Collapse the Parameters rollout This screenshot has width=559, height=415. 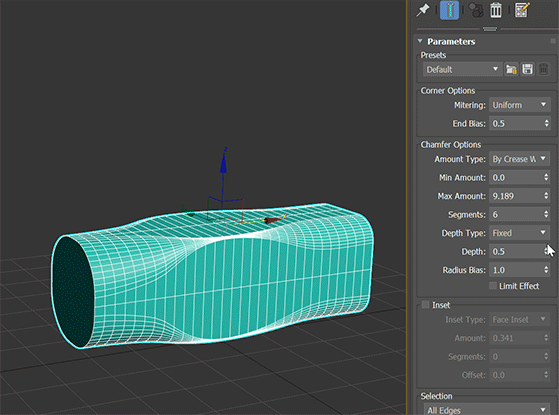(x=420, y=41)
